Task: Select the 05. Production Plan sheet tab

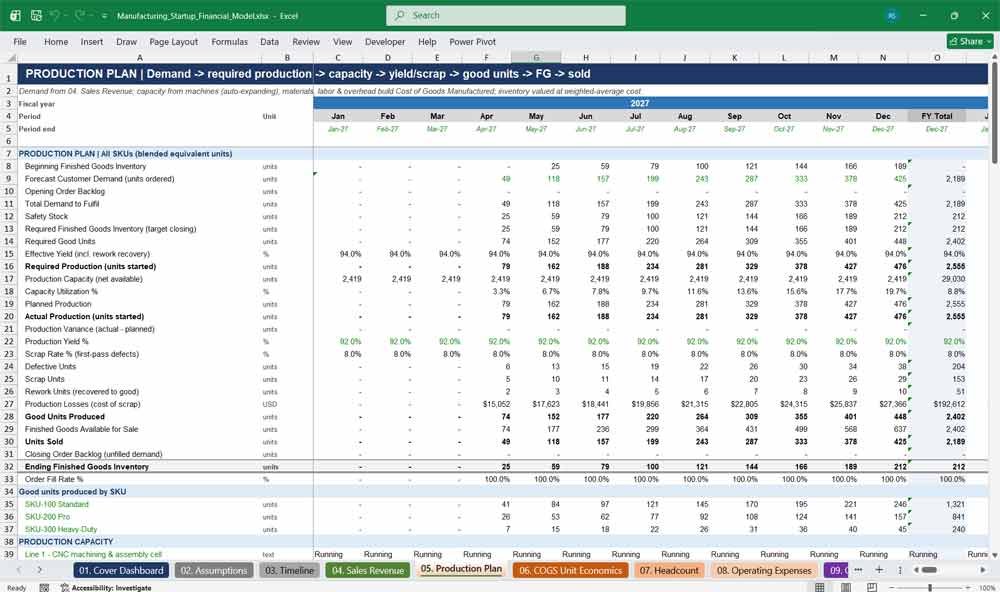Action: pyautogui.click(x=461, y=569)
